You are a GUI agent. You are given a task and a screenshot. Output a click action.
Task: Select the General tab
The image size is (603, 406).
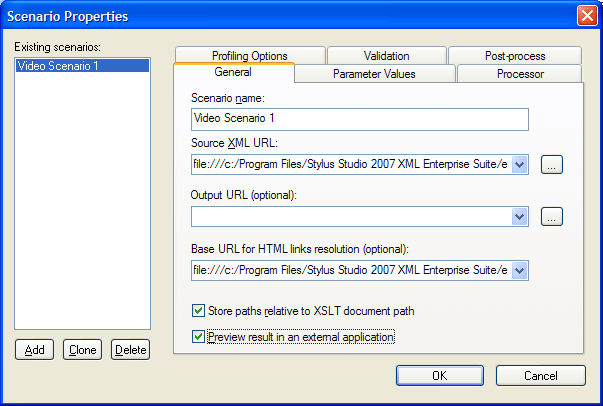[233, 72]
